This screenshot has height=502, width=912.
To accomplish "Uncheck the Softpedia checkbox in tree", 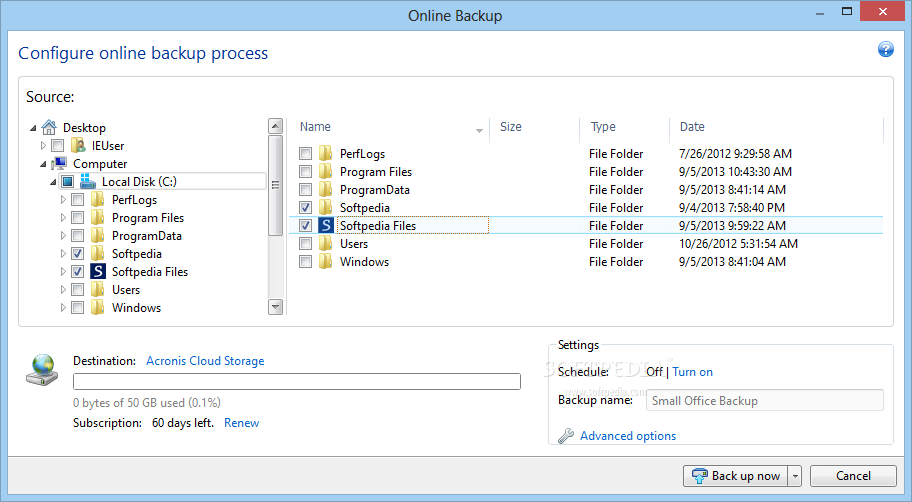I will point(77,254).
